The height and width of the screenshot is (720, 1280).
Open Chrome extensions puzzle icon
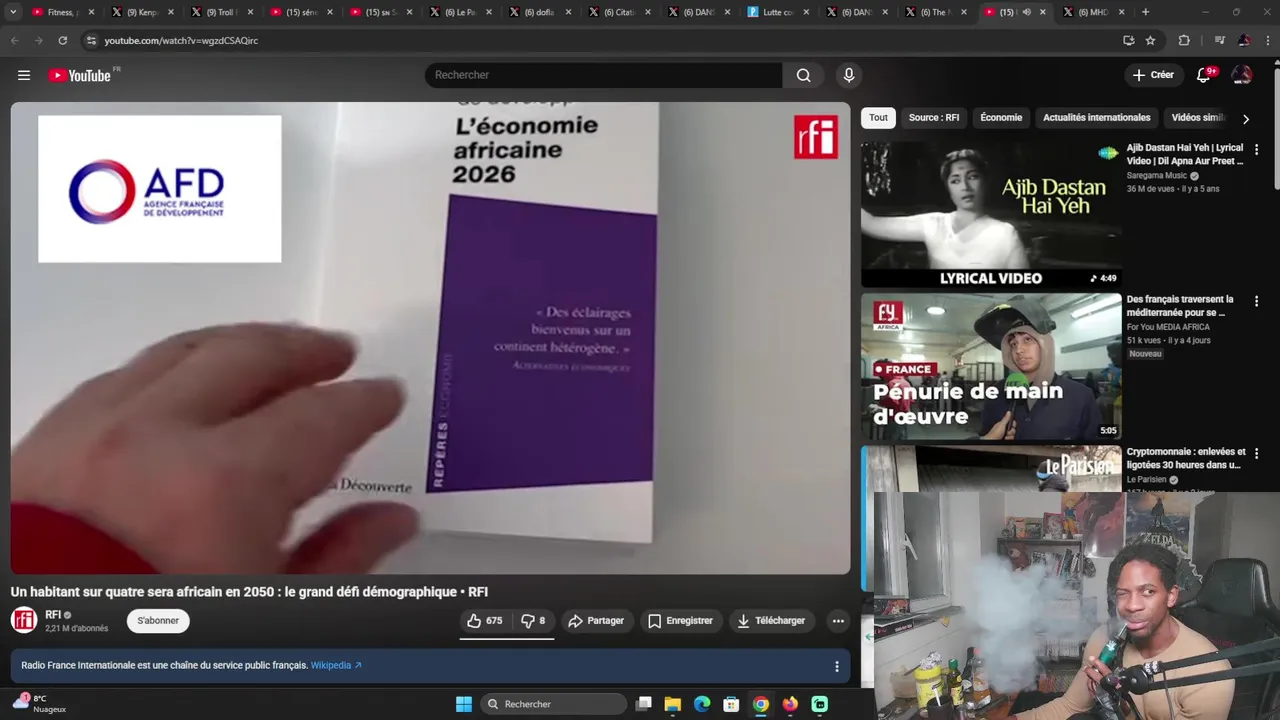point(1184,40)
